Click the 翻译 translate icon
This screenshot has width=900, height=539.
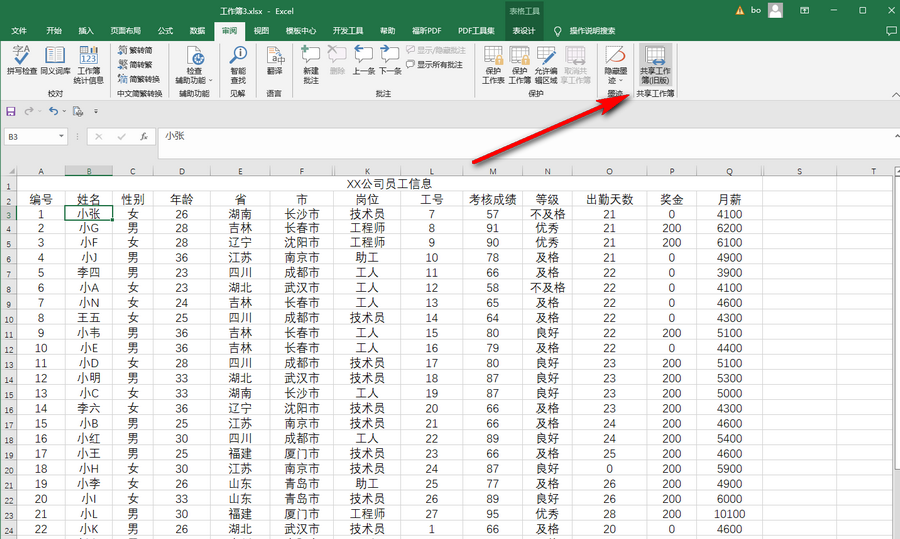274,60
